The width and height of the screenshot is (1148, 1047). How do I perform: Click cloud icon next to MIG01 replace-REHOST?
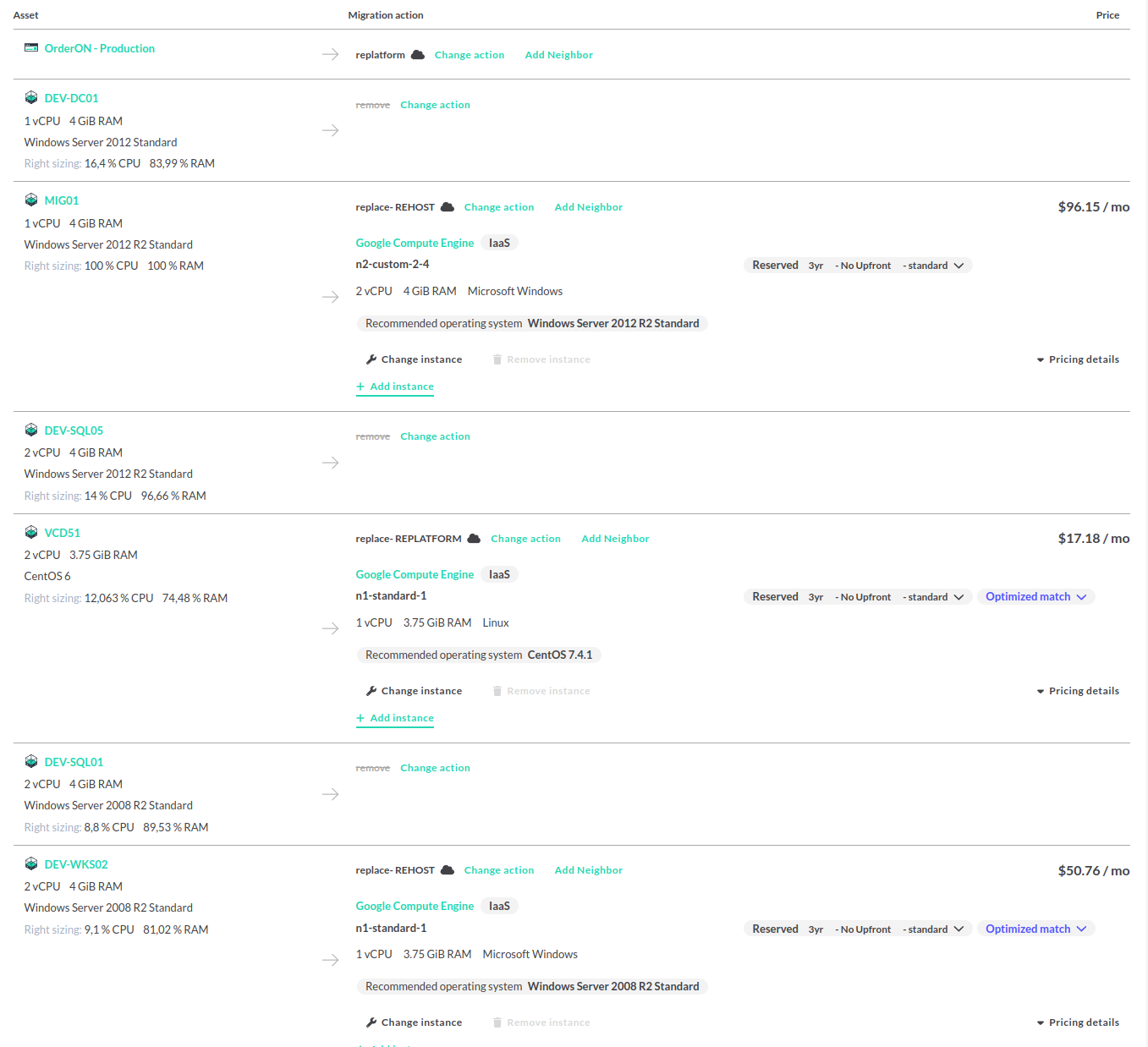pos(448,207)
